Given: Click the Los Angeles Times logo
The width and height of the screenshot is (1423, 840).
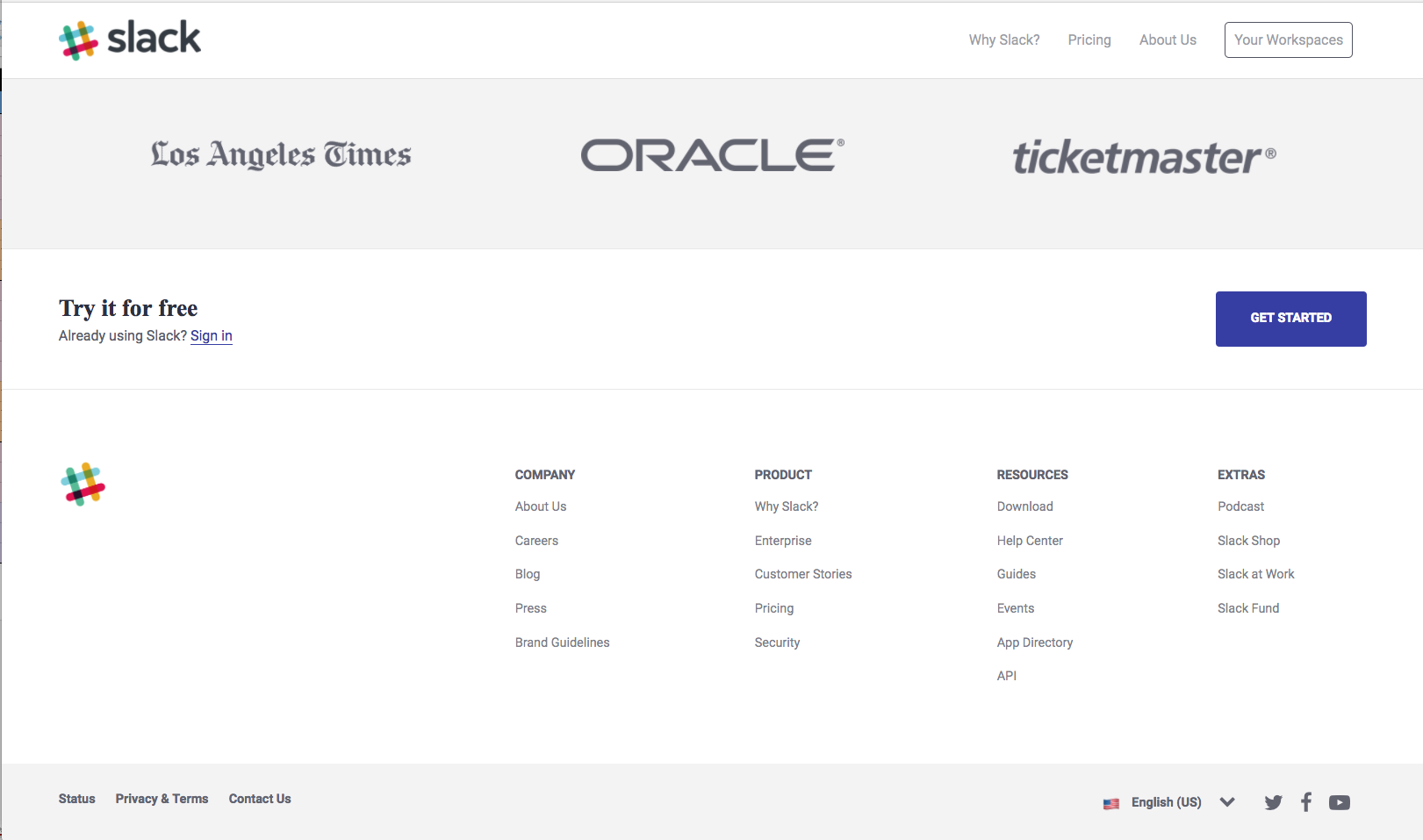Looking at the screenshot, I should [x=281, y=154].
